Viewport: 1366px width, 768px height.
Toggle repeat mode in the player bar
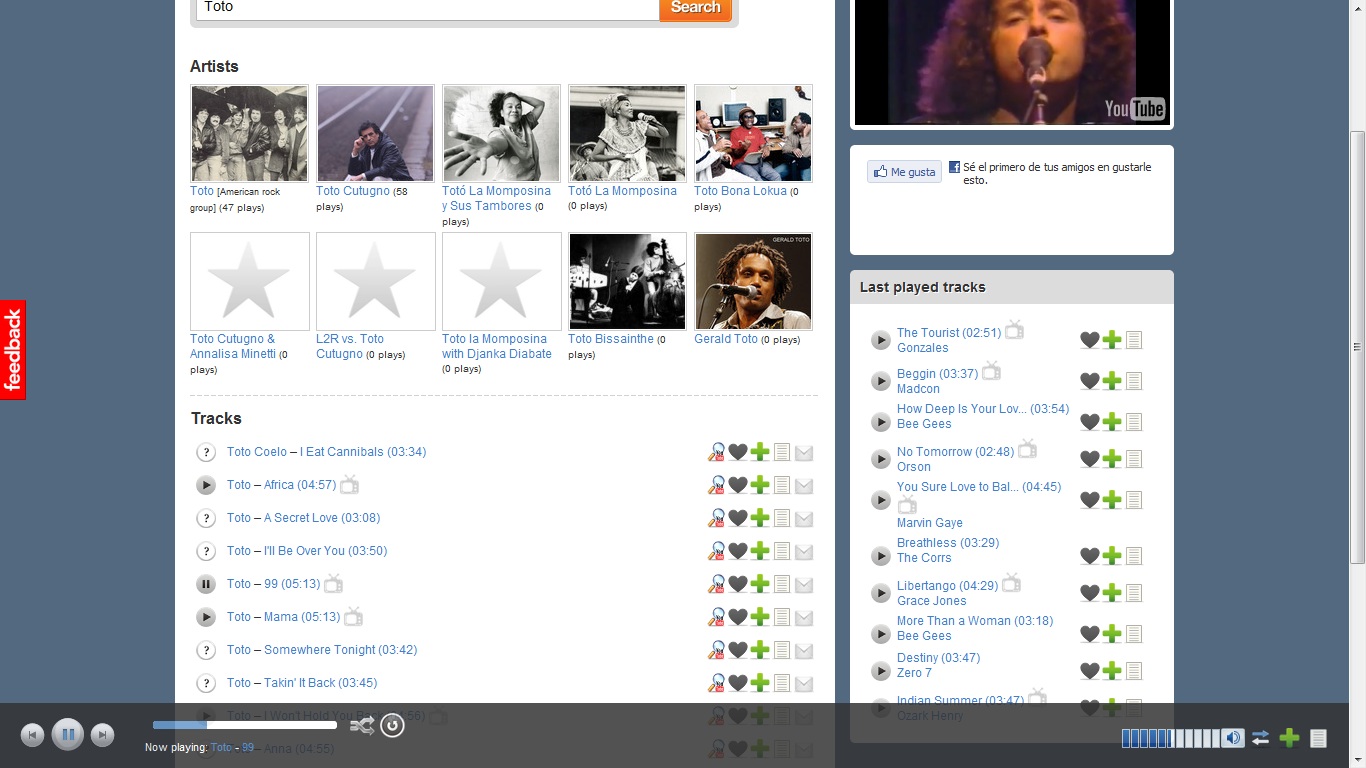[x=392, y=725]
